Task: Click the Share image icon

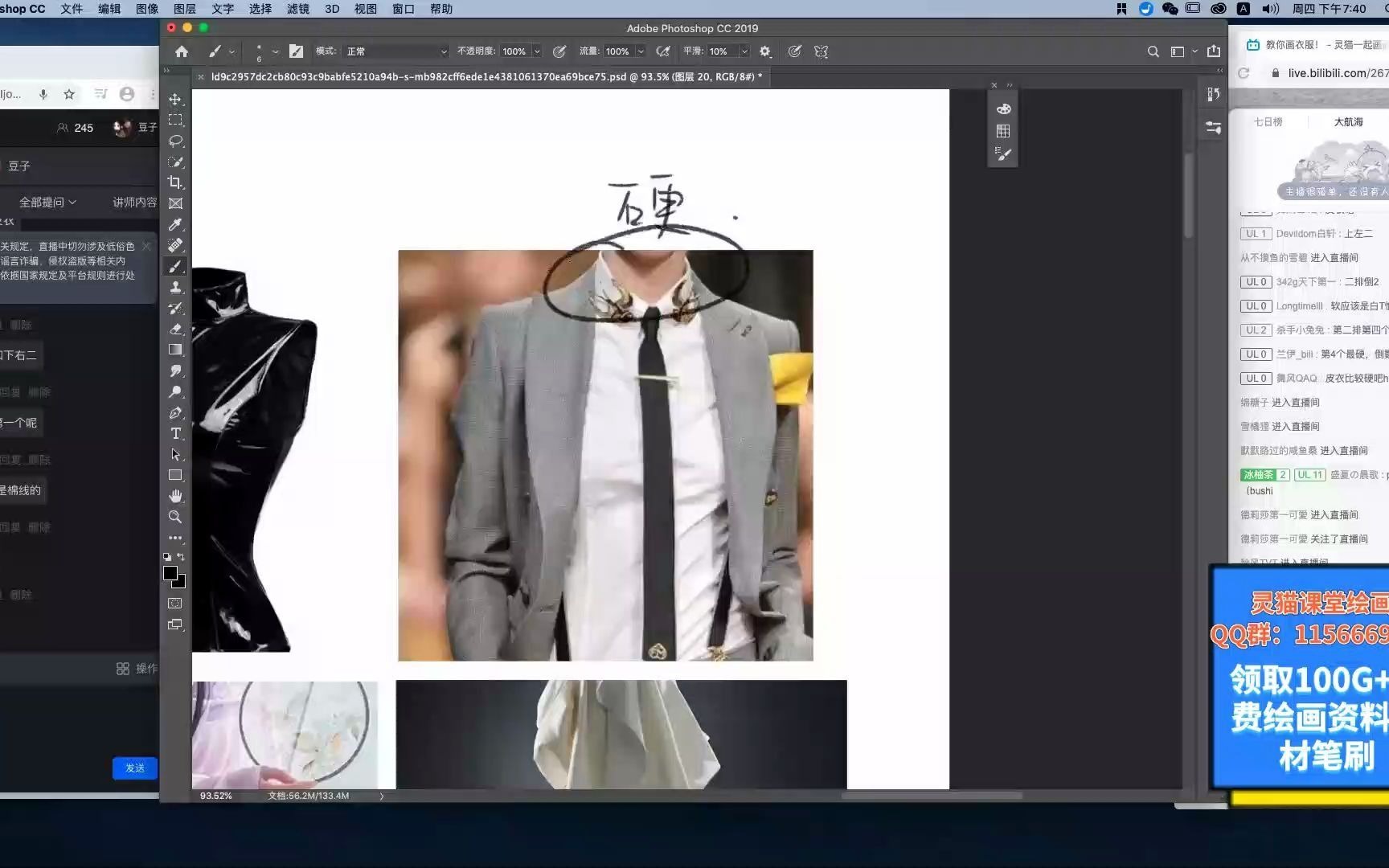Action: click(1214, 51)
